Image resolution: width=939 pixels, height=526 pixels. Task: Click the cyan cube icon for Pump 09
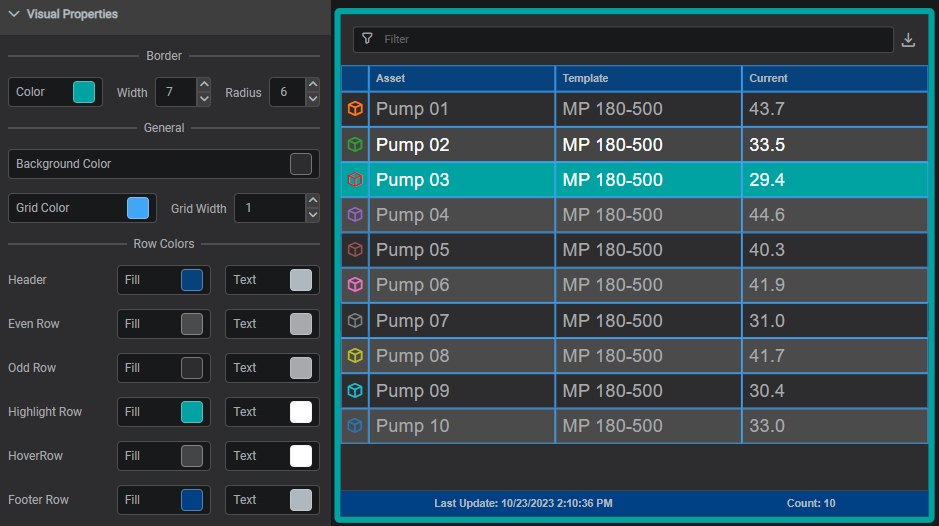click(x=355, y=391)
